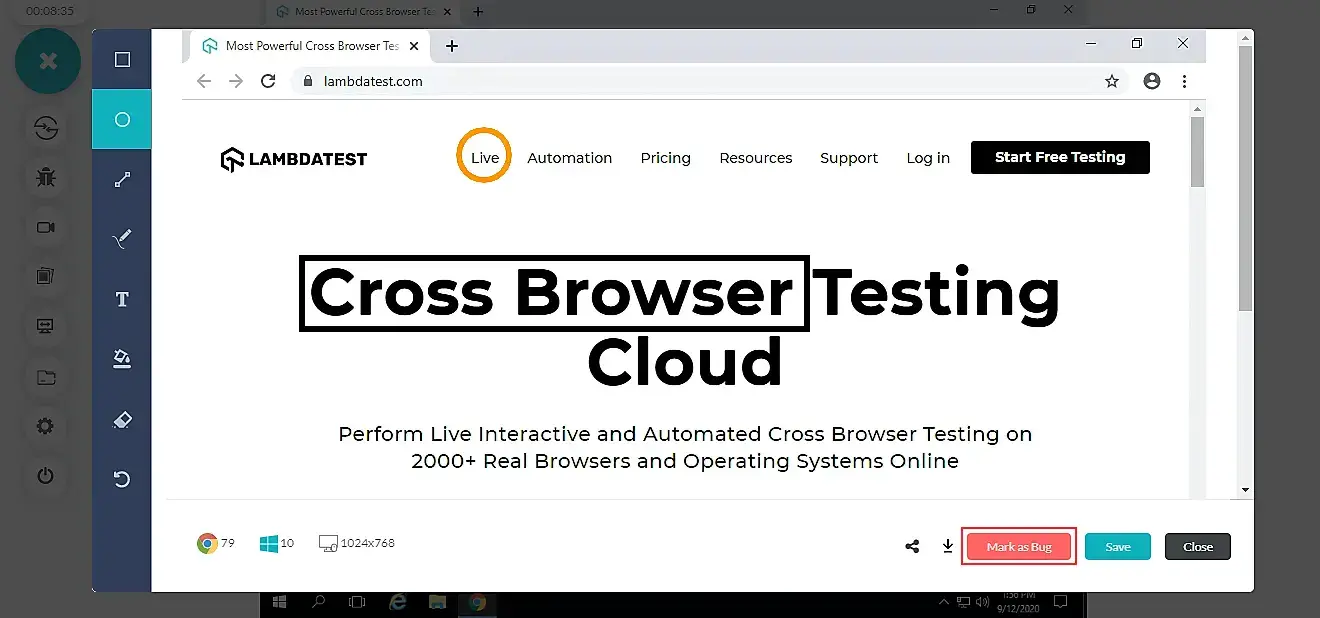
Task: Open the Pricing menu item
Action: coord(665,158)
